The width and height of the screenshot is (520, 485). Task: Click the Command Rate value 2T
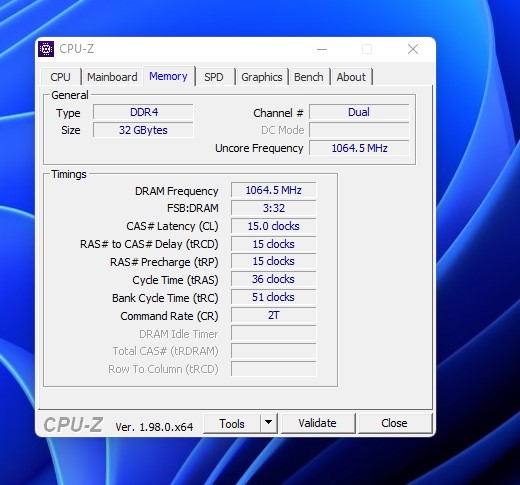274,315
